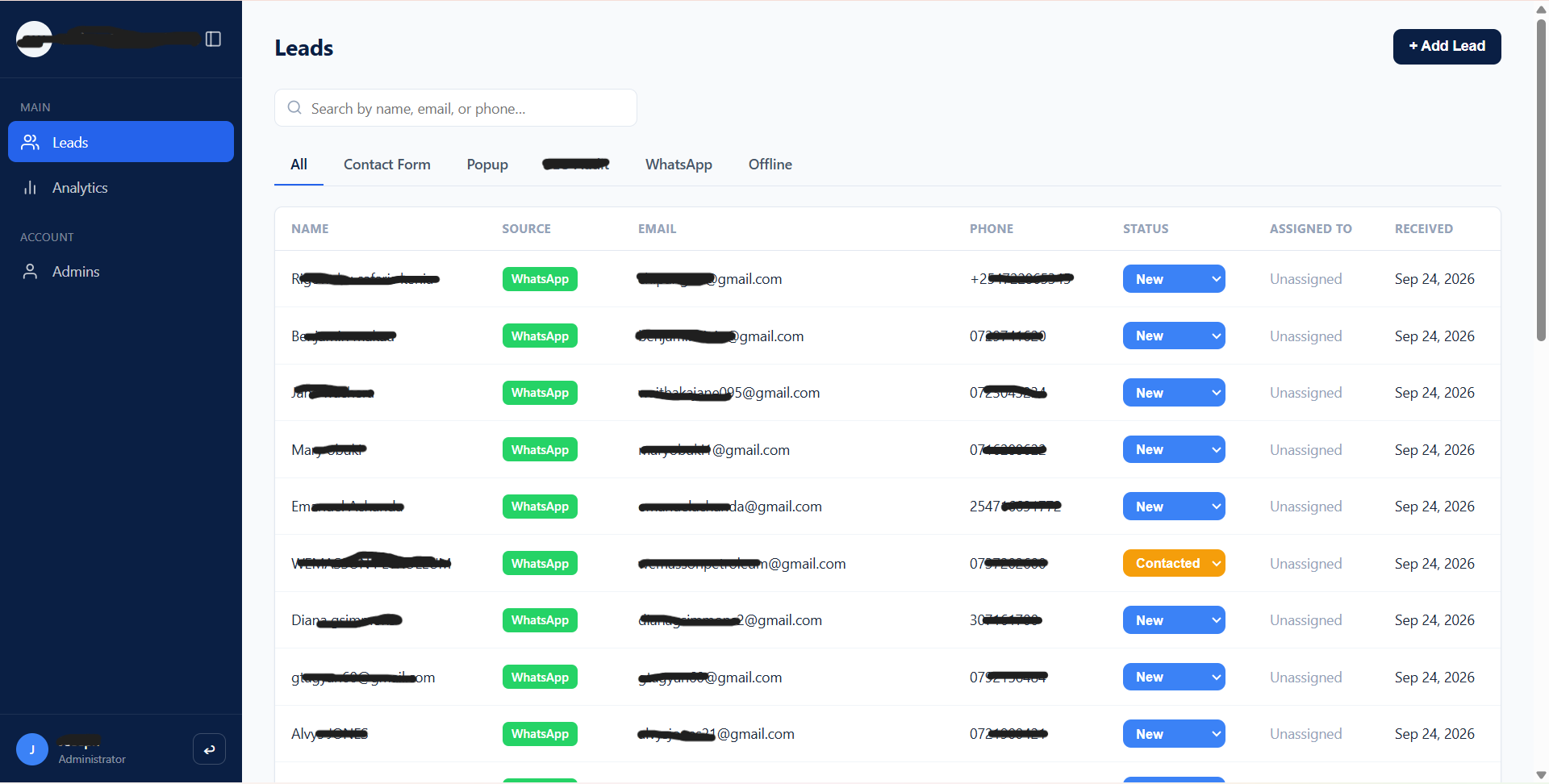The height and width of the screenshot is (784, 1549).
Task: Click the RECEIVED column header
Action: [x=1424, y=229]
